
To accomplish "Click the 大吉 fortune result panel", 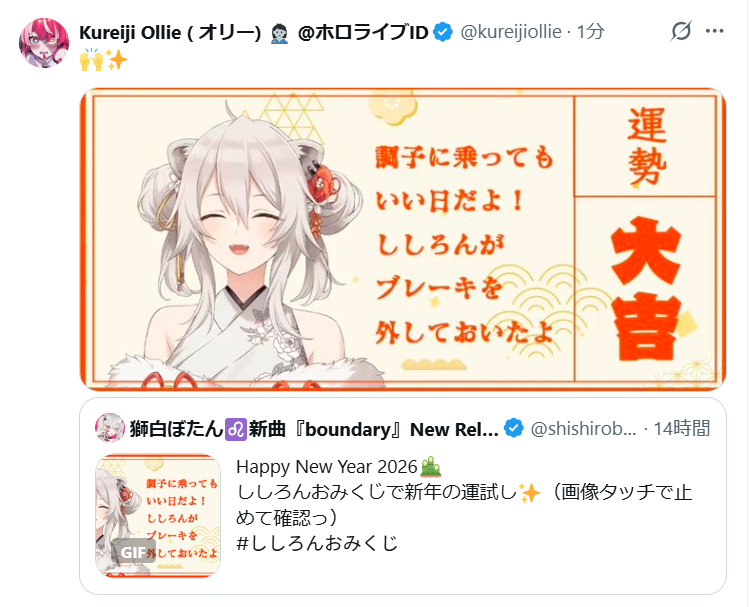I will (645, 288).
